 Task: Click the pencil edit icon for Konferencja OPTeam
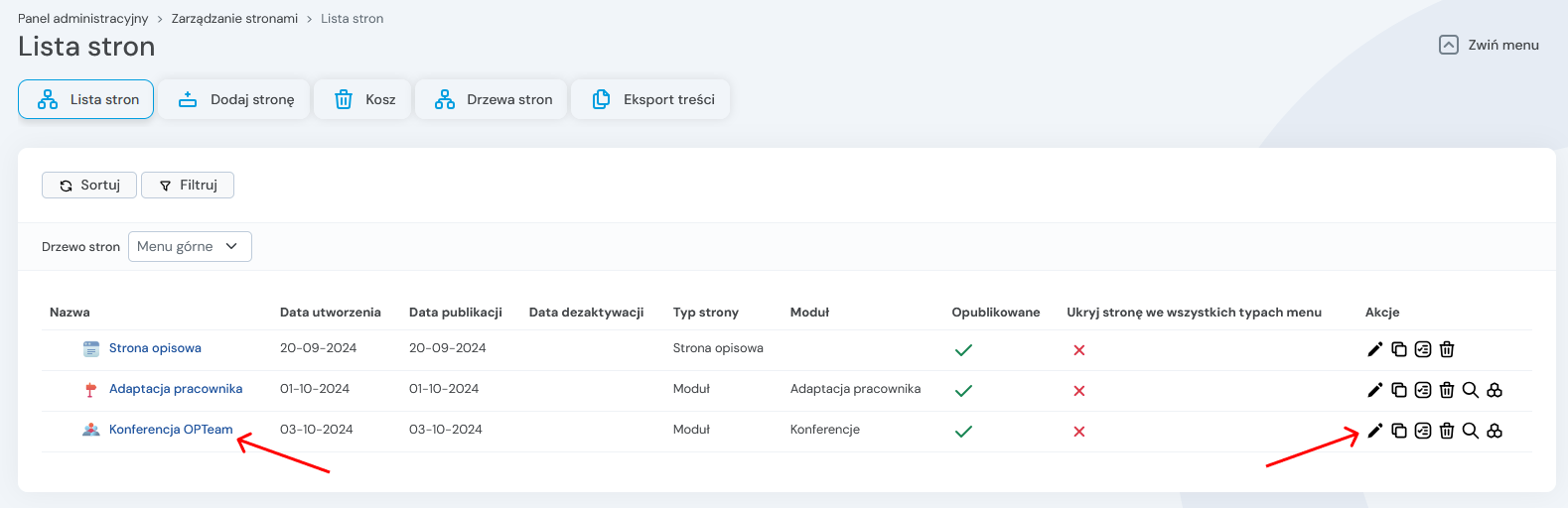(1374, 431)
